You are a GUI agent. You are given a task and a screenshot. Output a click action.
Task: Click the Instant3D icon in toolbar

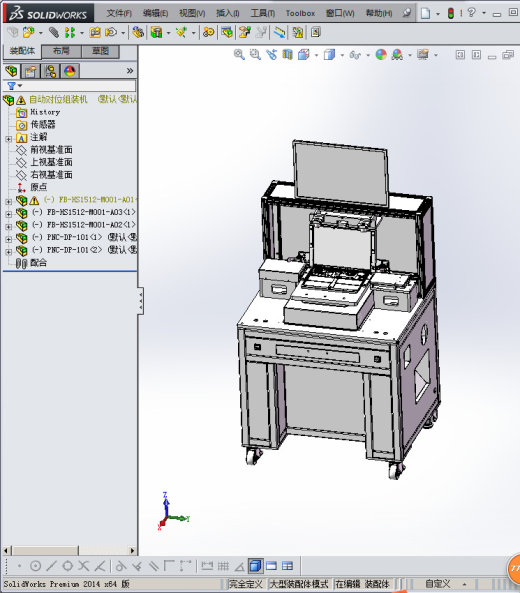click(280, 33)
